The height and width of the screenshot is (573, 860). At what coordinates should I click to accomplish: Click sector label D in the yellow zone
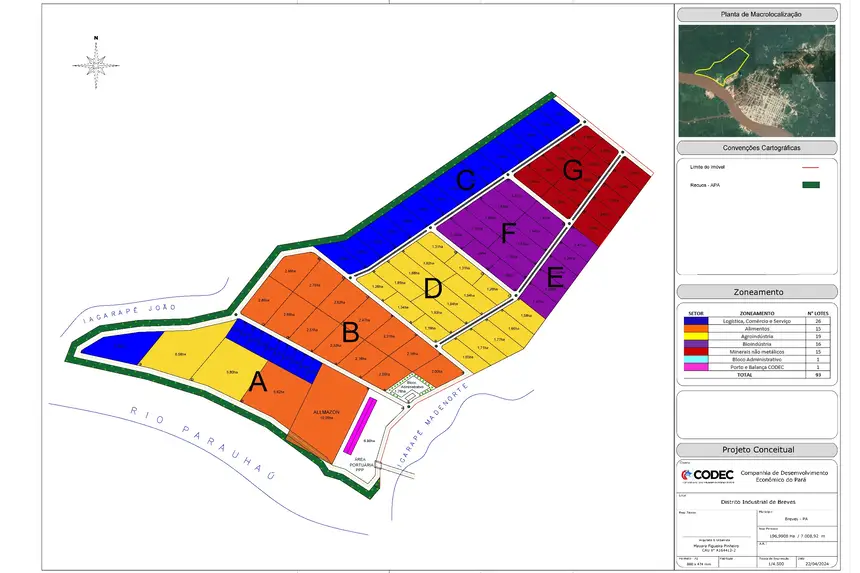tap(433, 290)
